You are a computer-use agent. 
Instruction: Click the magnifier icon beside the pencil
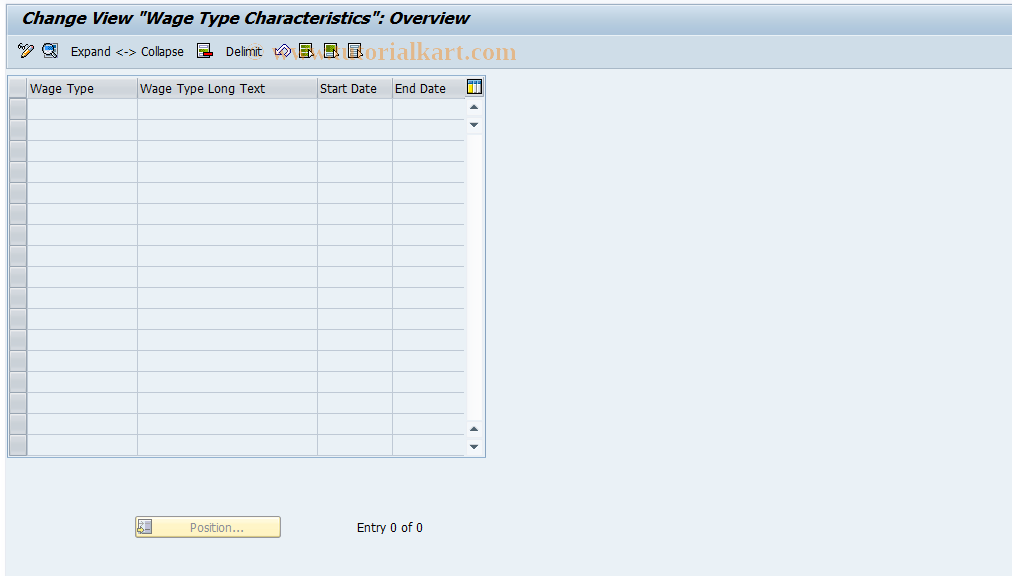(50, 51)
